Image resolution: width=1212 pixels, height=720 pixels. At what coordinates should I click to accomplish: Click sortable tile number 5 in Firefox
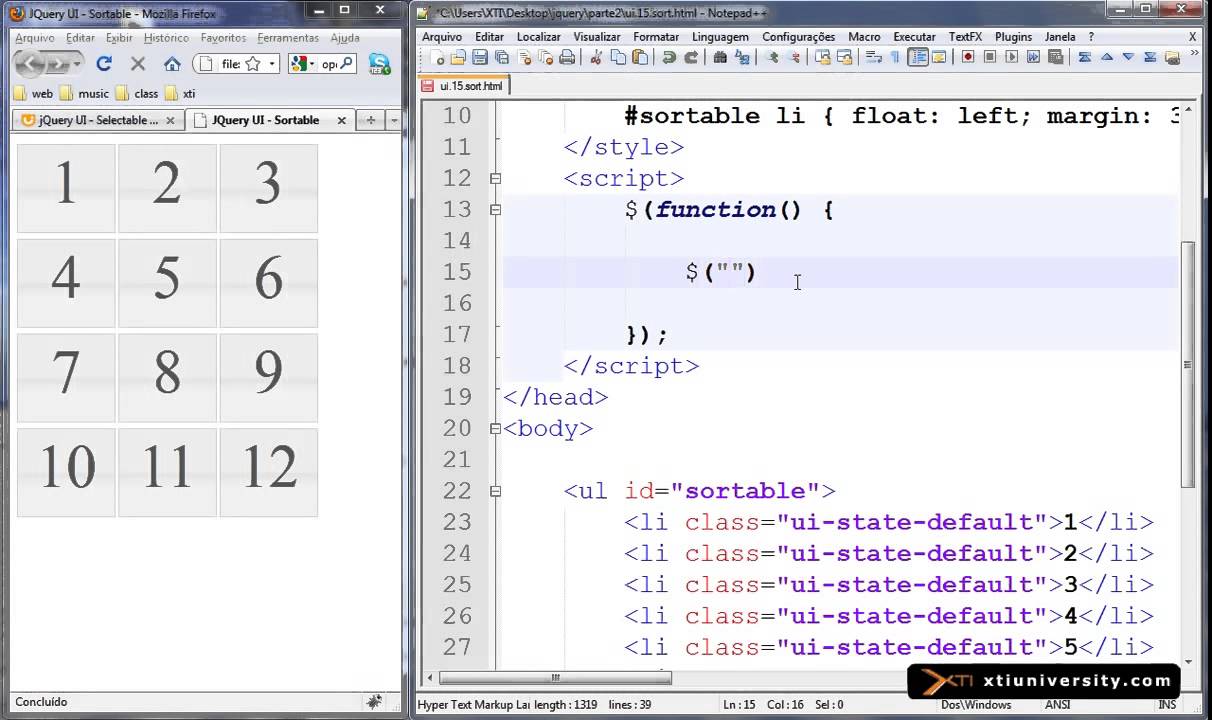coord(167,283)
